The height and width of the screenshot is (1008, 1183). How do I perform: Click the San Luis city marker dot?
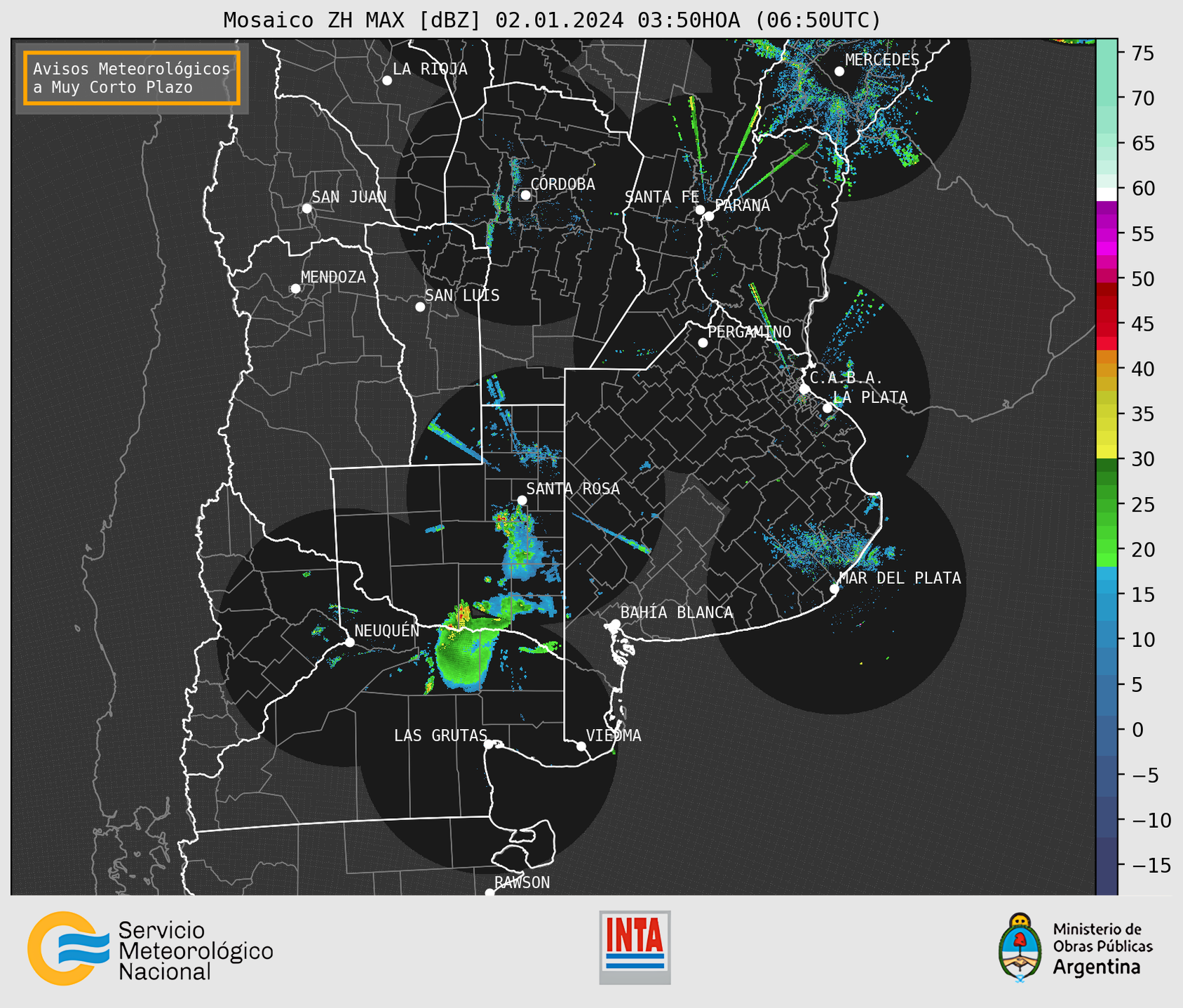[420, 307]
